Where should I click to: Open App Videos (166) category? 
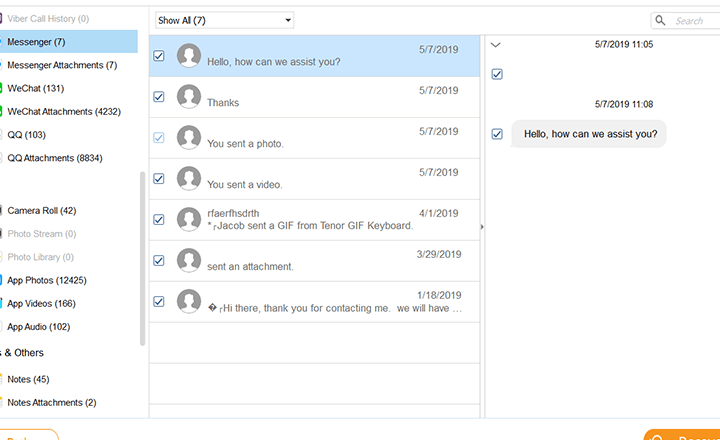click(x=41, y=304)
